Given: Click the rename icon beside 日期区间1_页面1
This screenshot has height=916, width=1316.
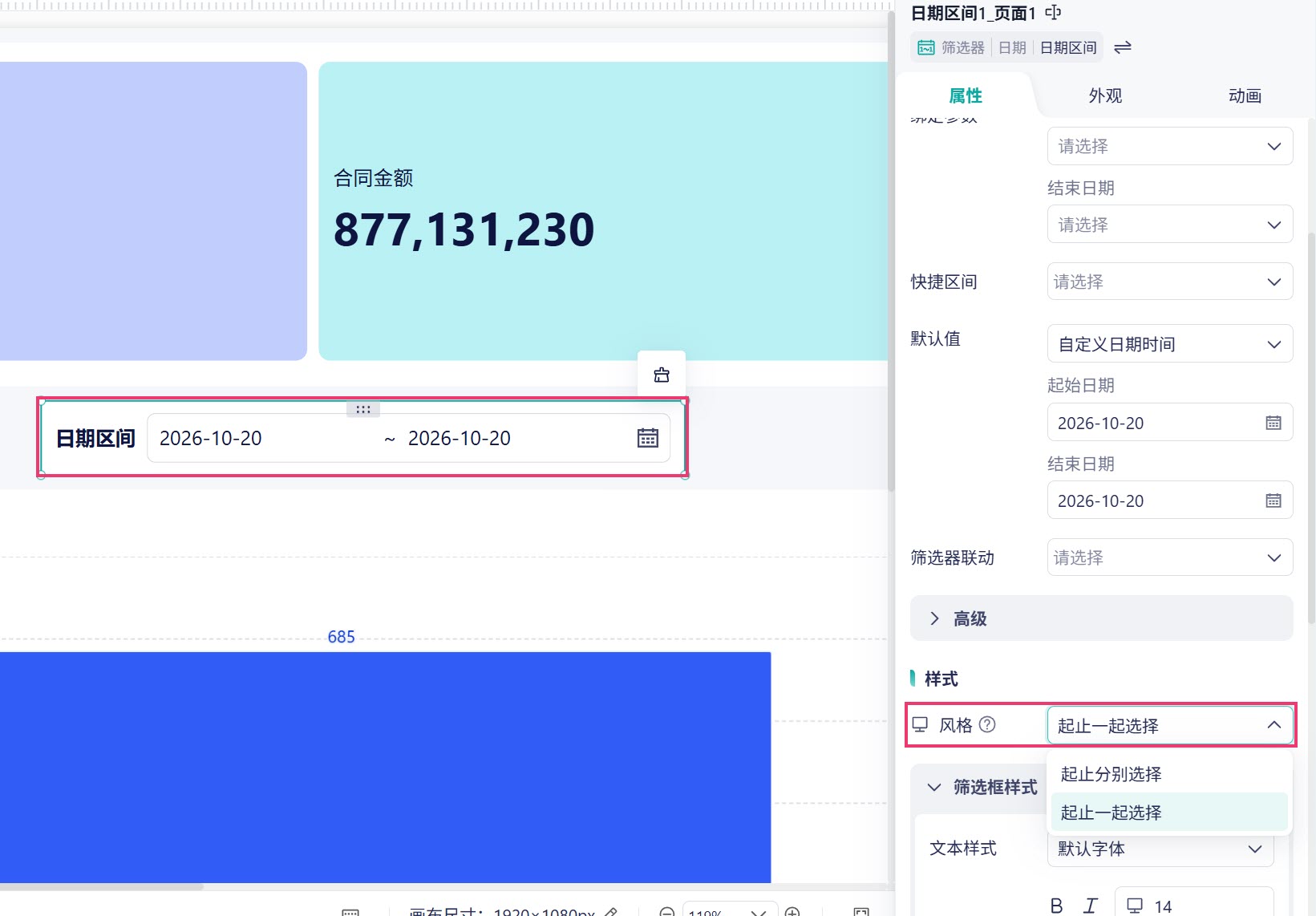Looking at the screenshot, I should click(x=1053, y=13).
